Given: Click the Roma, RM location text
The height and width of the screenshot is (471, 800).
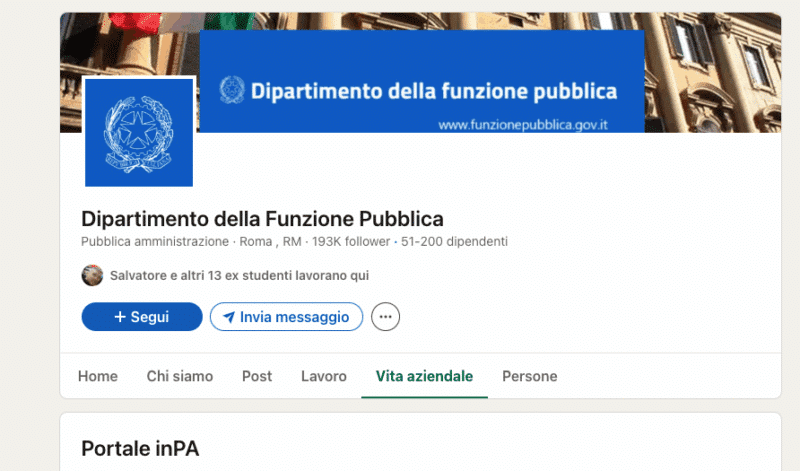Looking at the screenshot, I should click(270, 241).
